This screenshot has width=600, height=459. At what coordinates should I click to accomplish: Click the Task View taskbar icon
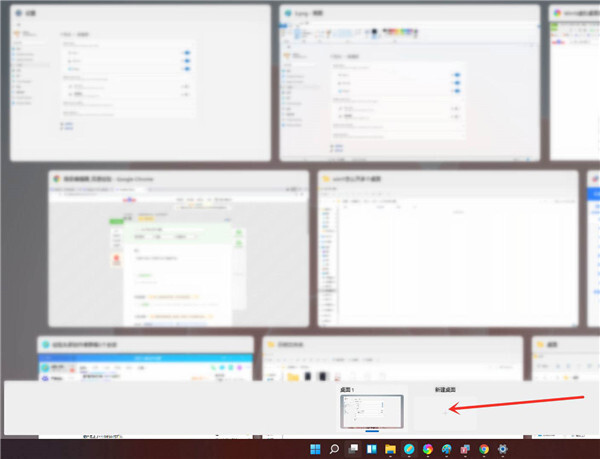point(353,450)
